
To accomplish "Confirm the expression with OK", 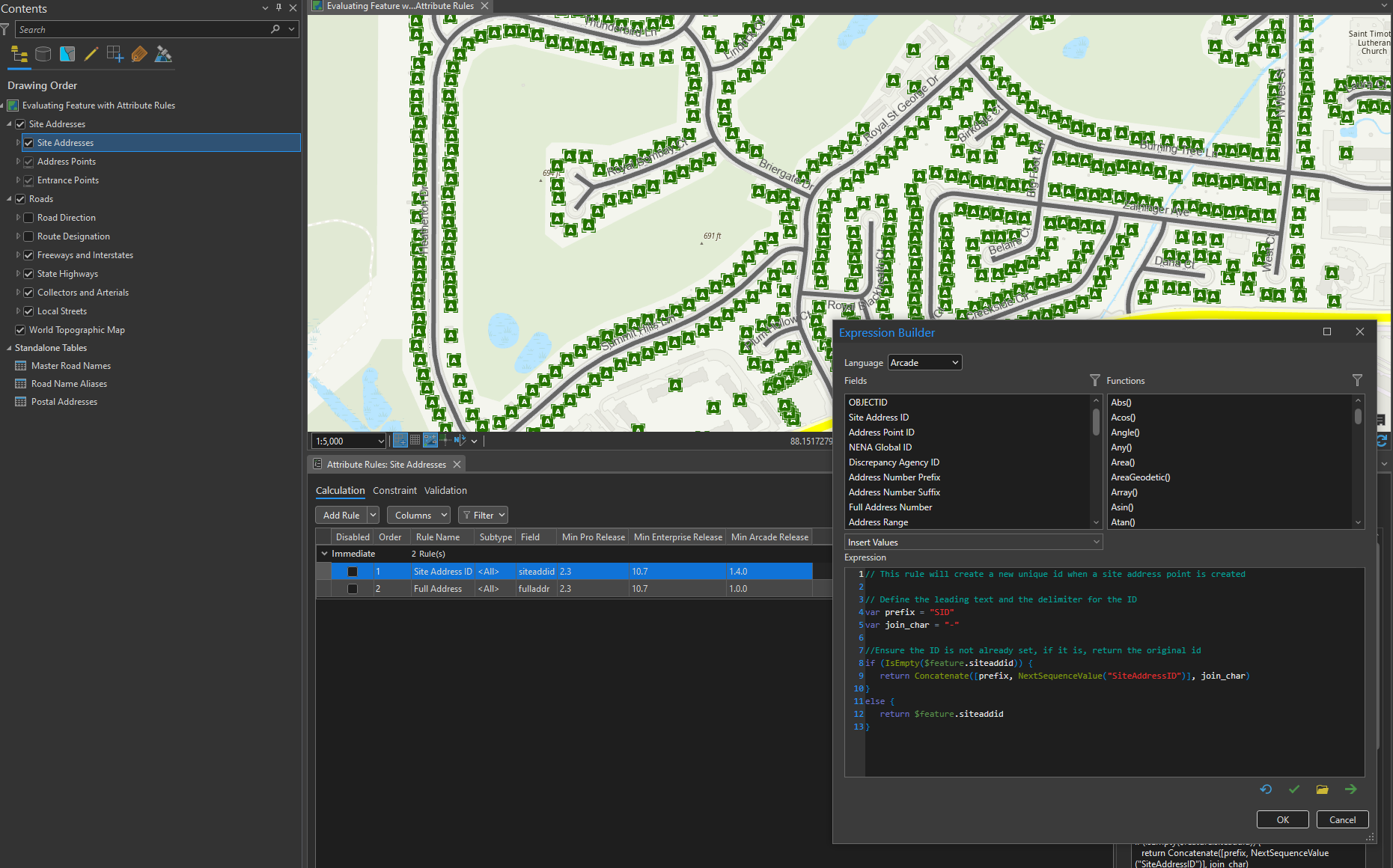I will tap(1282, 819).
